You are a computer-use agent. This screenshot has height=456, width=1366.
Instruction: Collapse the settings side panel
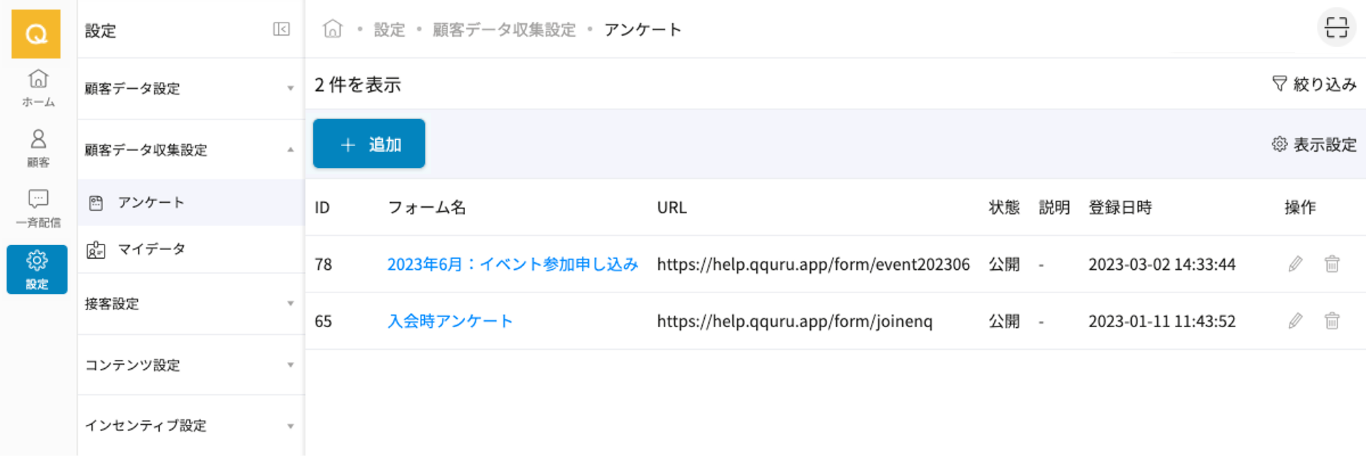coord(281,30)
